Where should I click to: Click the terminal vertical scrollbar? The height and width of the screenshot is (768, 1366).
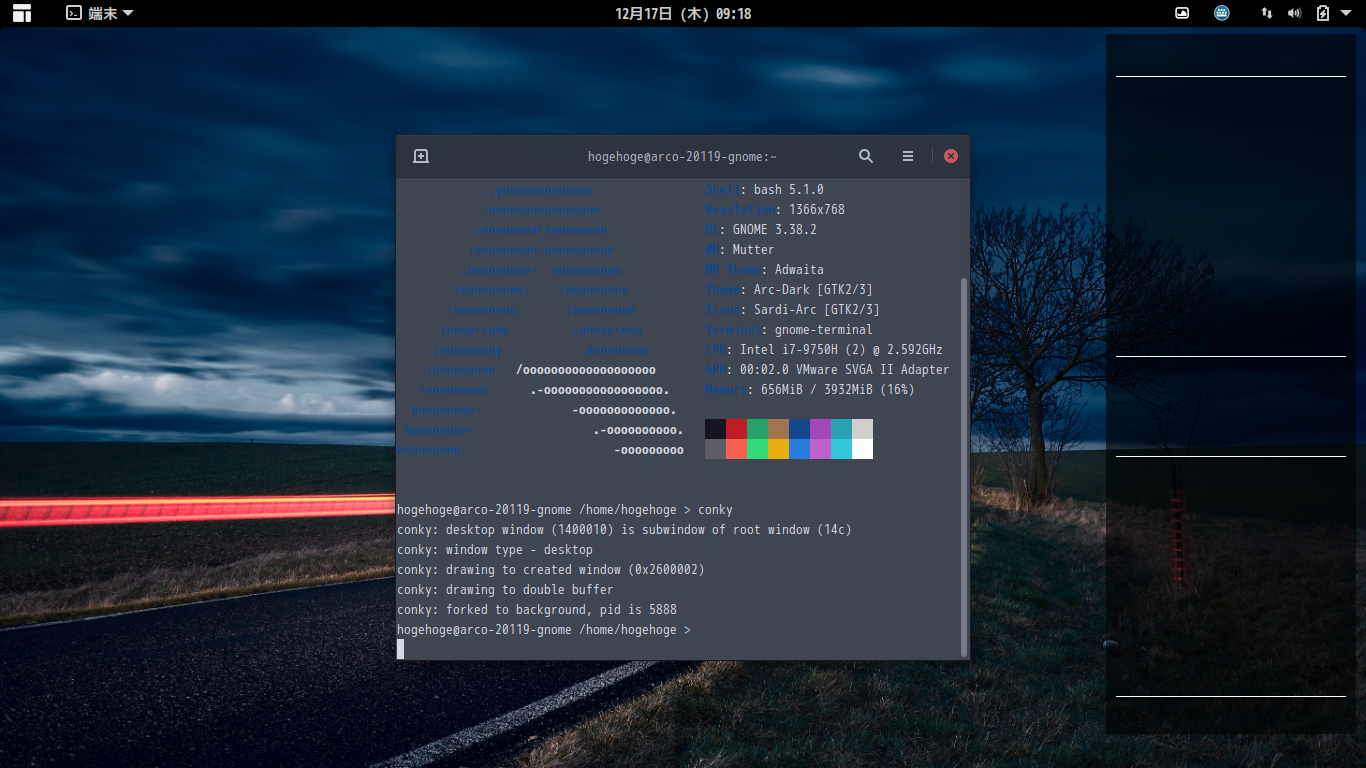pyautogui.click(x=964, y=467)
